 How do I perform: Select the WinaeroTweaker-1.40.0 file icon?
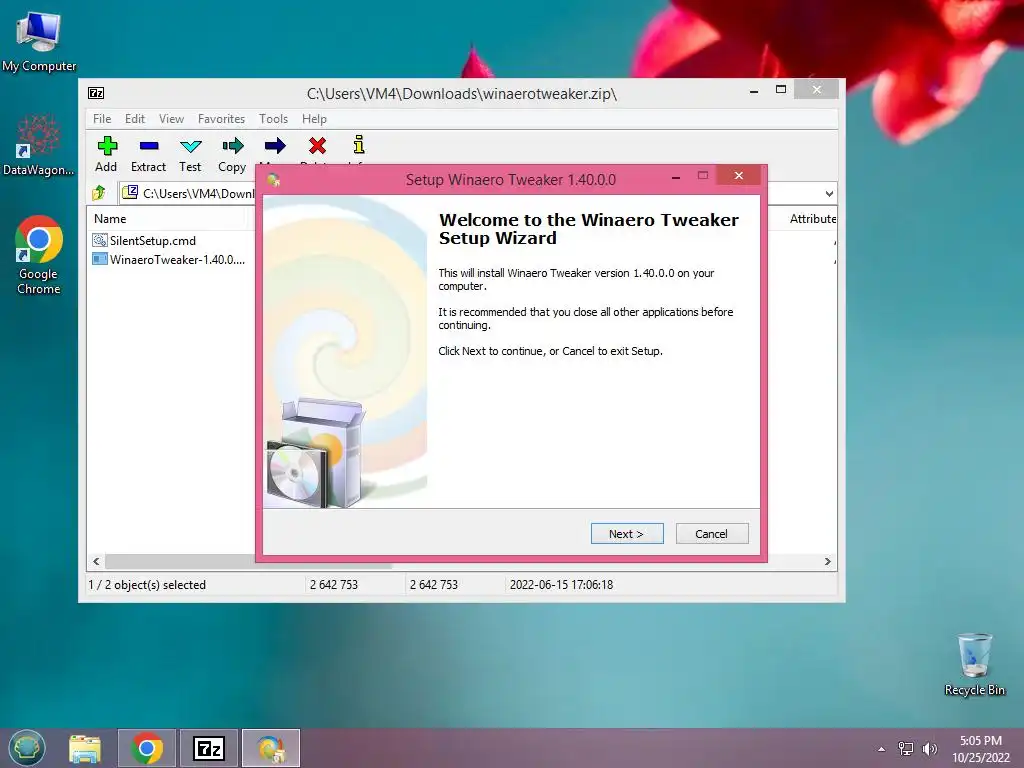click(x=100, y=259)
